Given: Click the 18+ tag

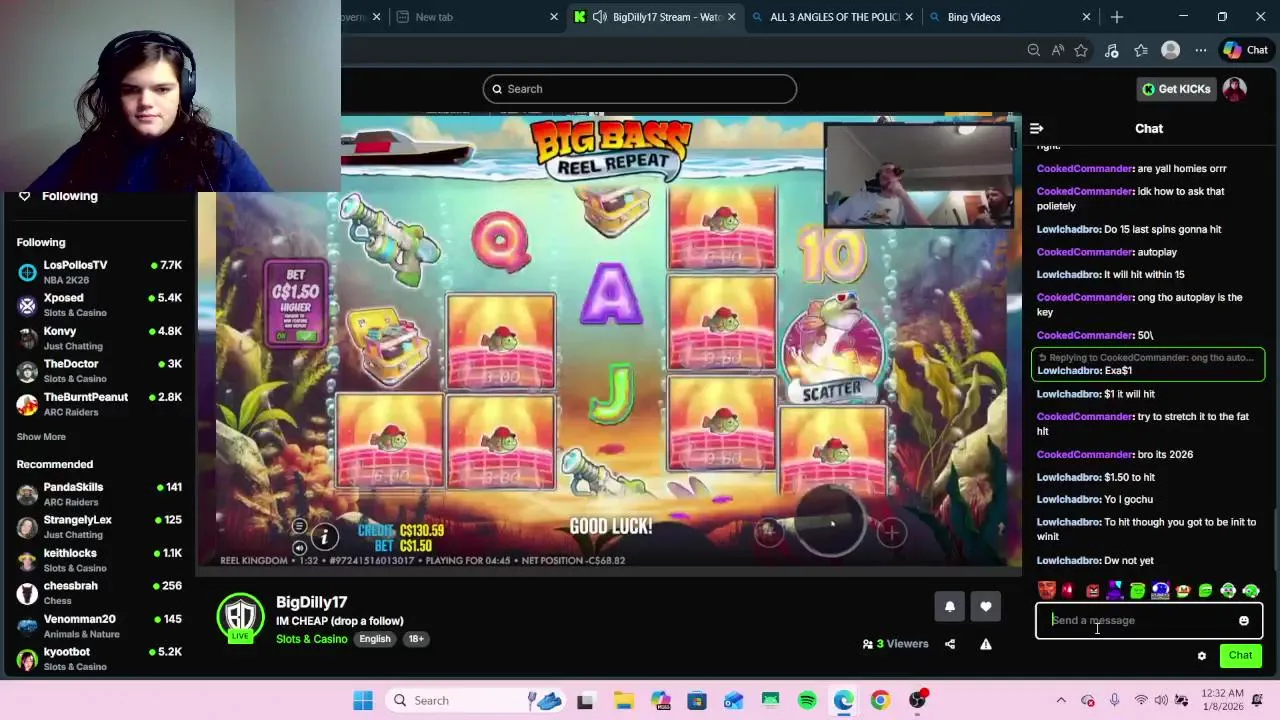Looking at the screenshot, I should (x=415, y=639).
